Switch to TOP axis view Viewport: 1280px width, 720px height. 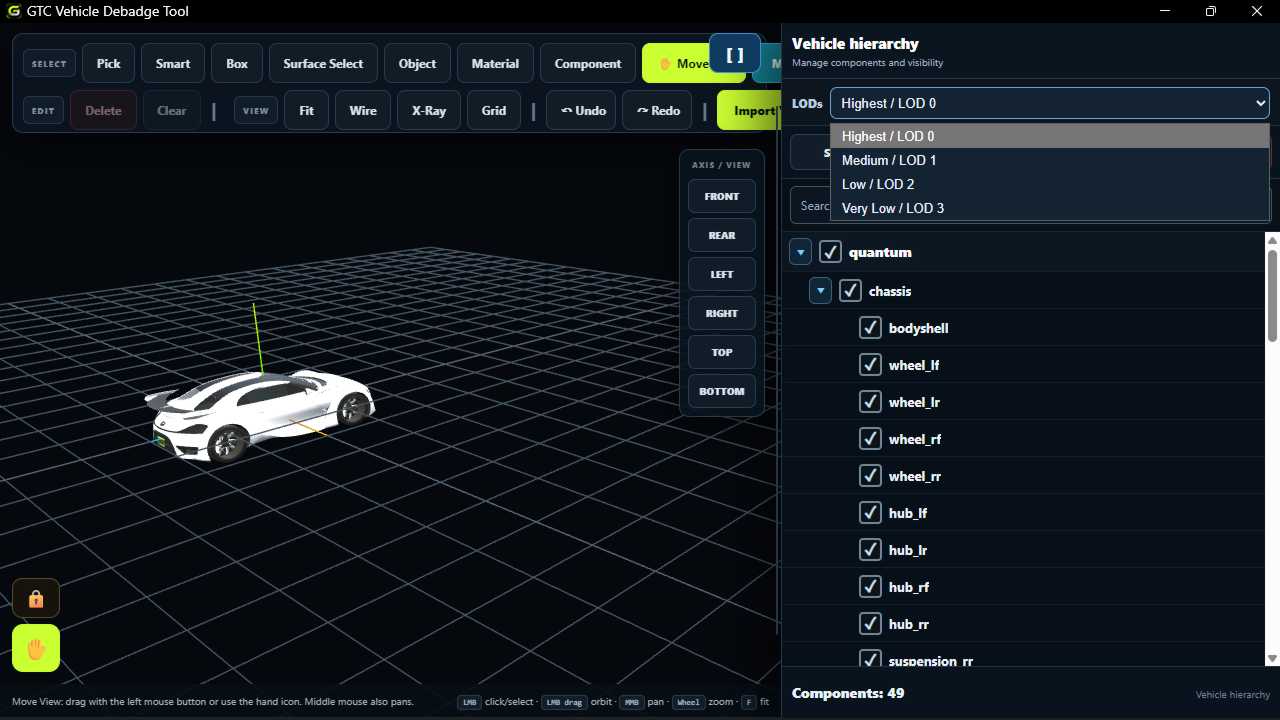[x=722, y=352]
